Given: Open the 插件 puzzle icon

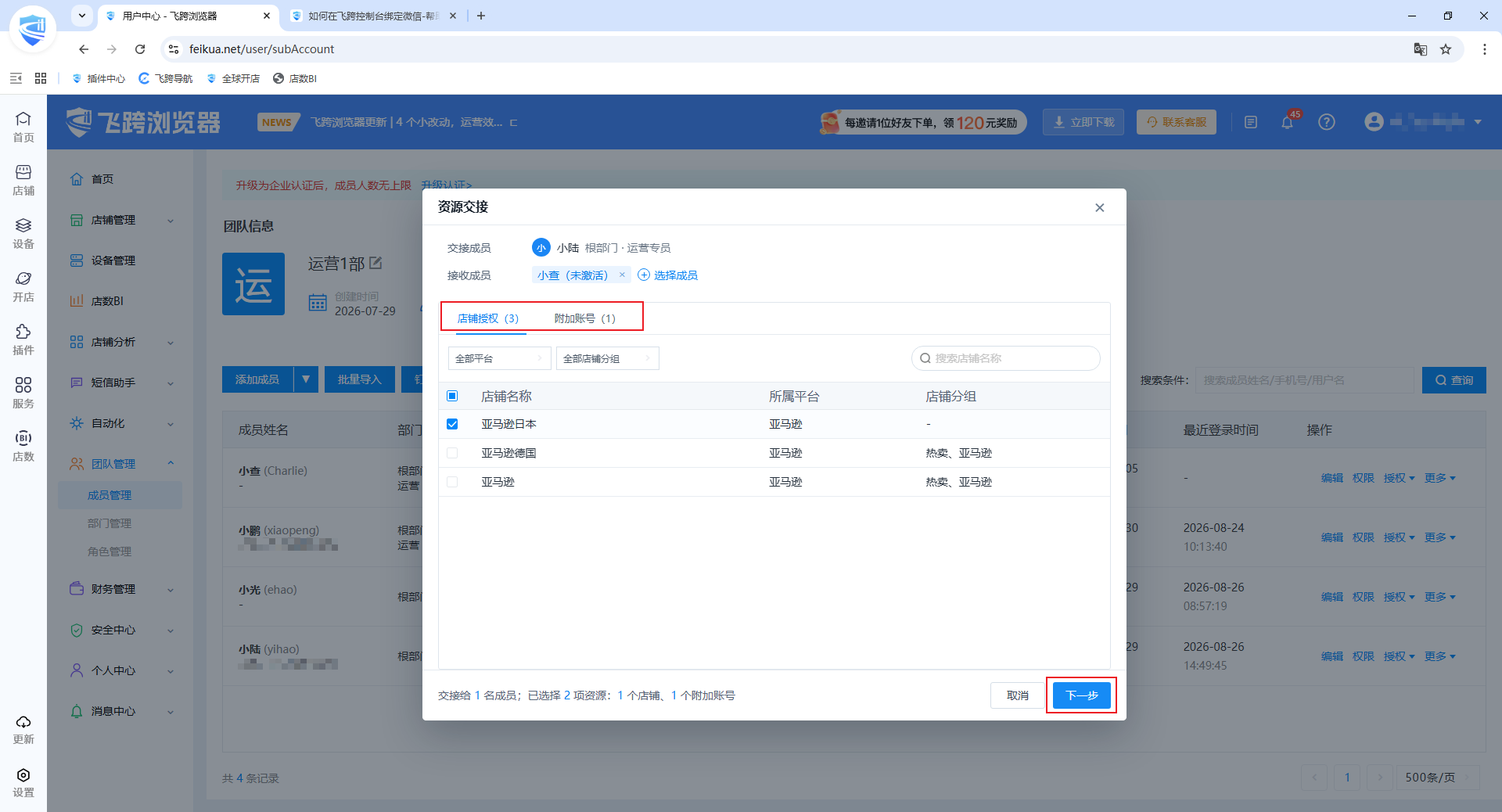Looking at the screenshot, I should point(23,340).
